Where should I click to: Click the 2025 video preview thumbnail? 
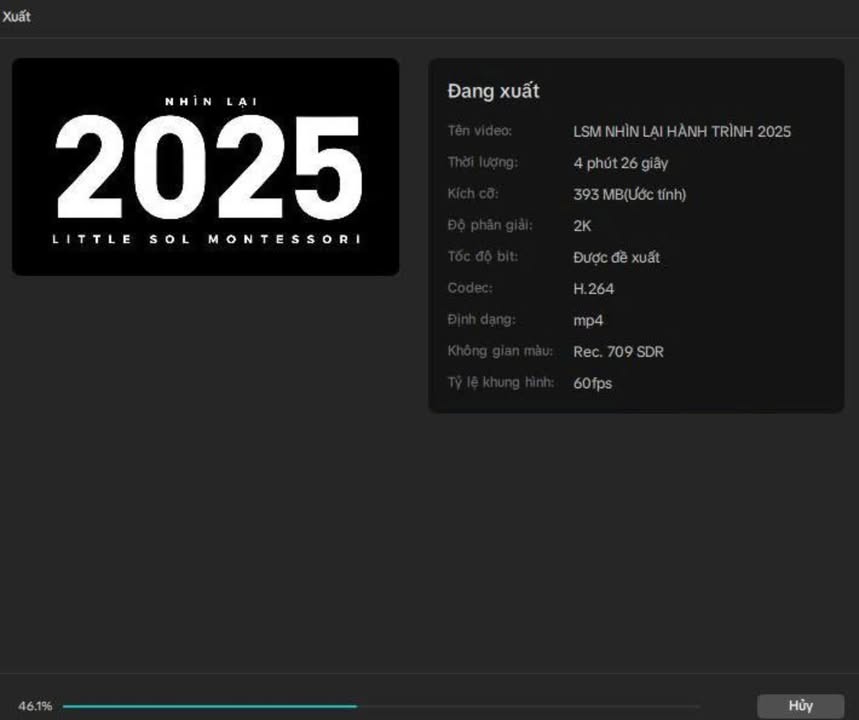pyautogui.click(x=205, y=167)
